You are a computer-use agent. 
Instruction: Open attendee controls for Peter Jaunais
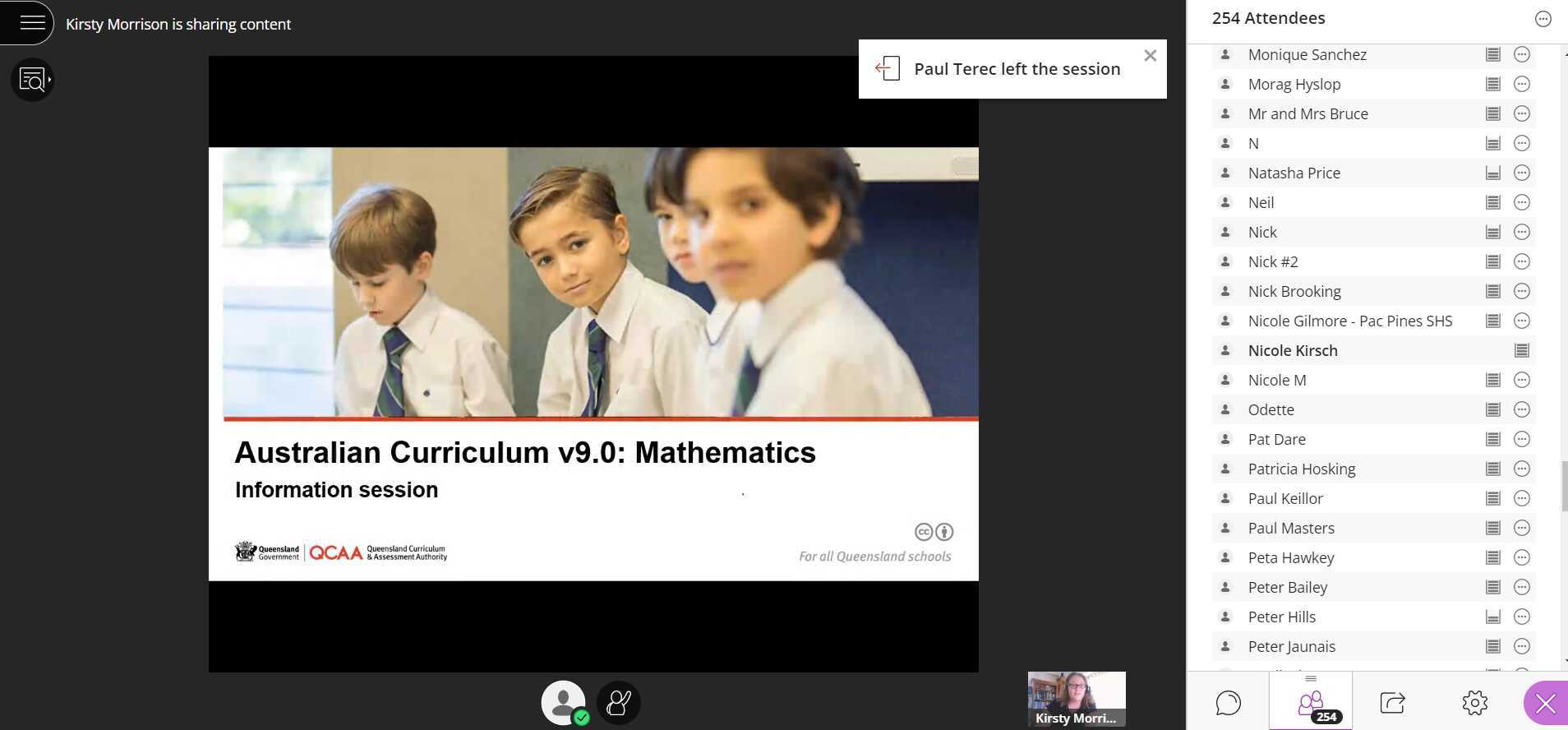[x=1522, y=646]
